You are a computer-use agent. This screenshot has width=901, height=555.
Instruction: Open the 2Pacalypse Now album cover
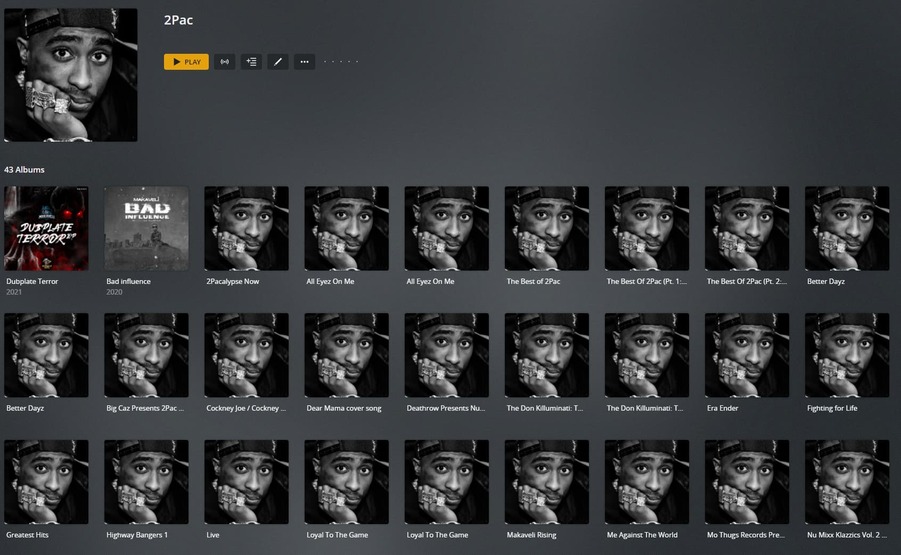[247, 228]
